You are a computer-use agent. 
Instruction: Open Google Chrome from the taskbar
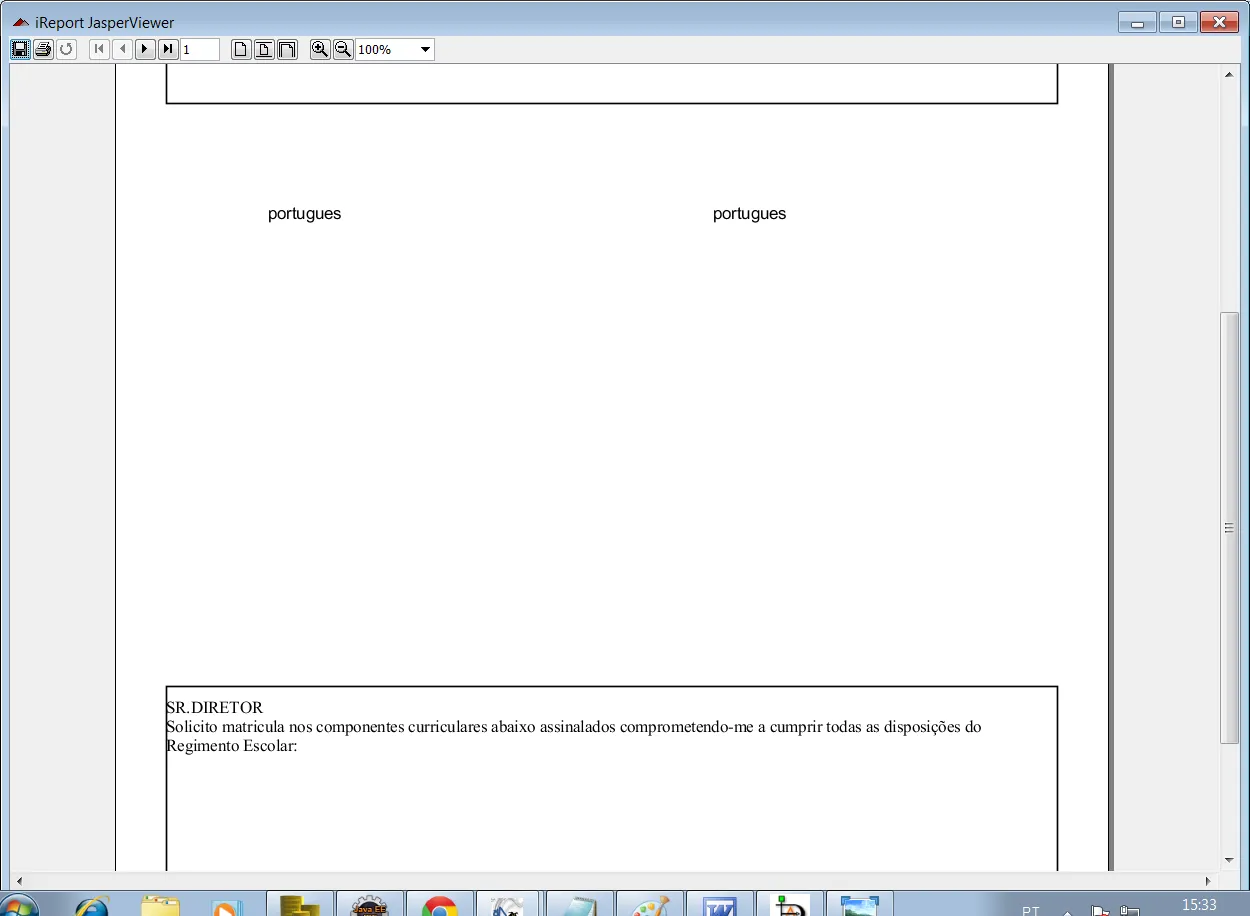click(440, 905)
